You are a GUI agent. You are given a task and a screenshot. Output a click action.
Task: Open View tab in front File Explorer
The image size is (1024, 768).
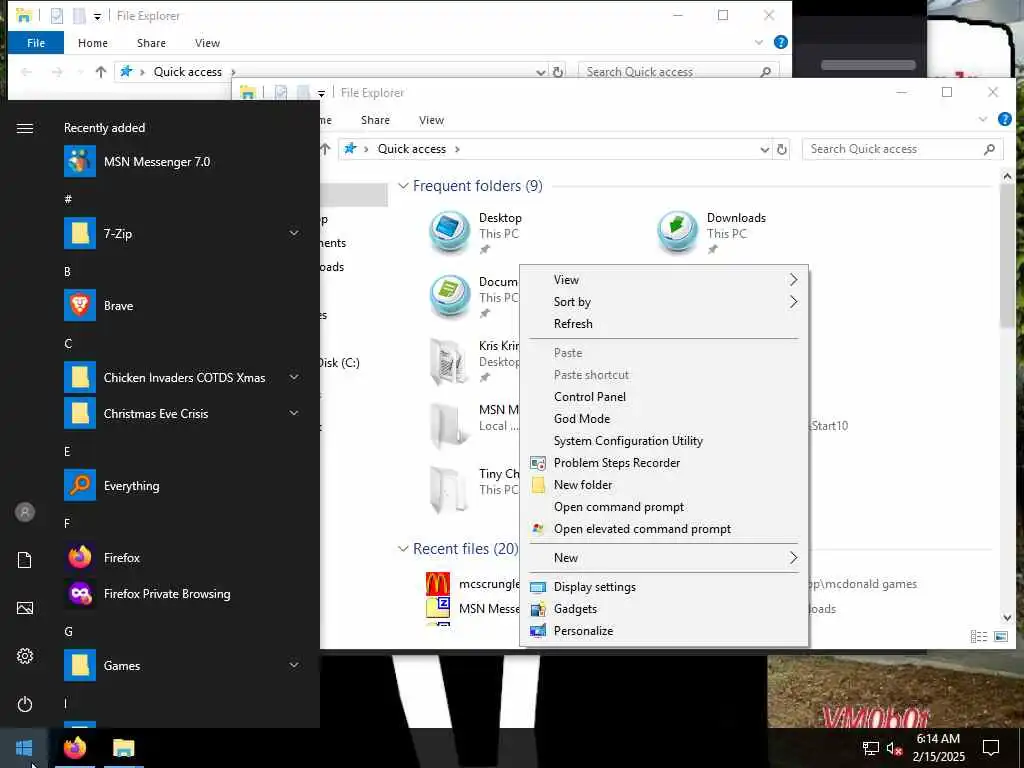coord(431,120)
